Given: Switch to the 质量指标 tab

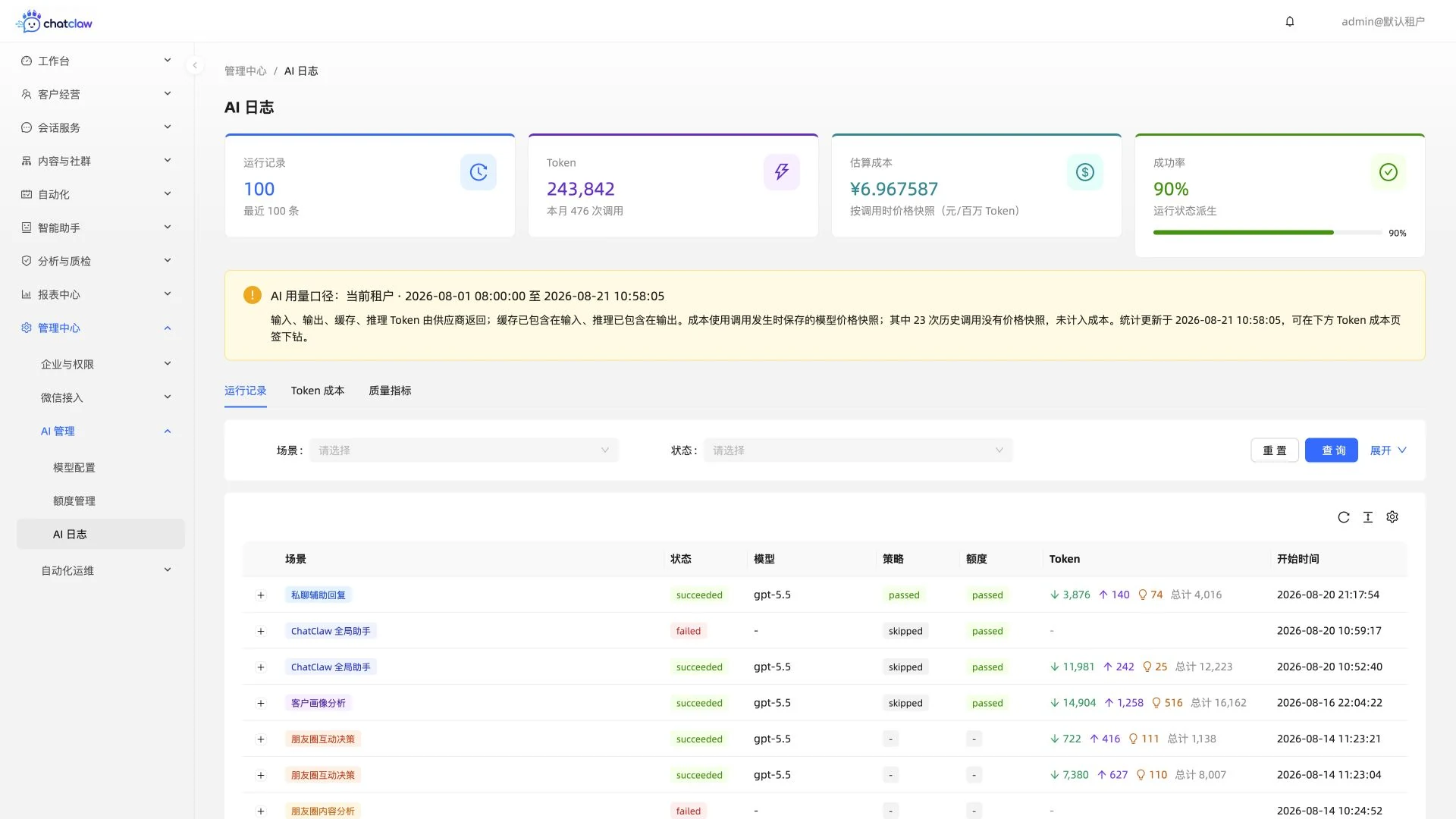Looking at the screenshot, I should click(x=390, y=391).
